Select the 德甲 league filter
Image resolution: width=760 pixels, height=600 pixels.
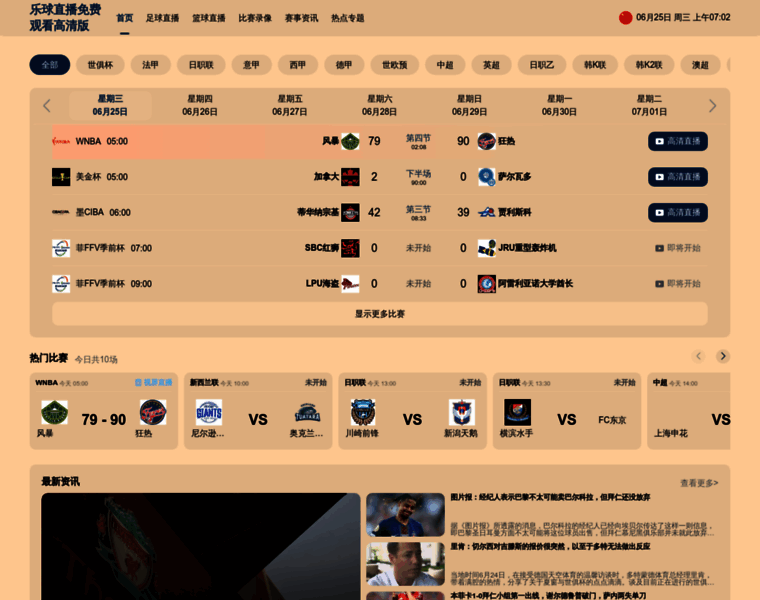pos(344,65)
